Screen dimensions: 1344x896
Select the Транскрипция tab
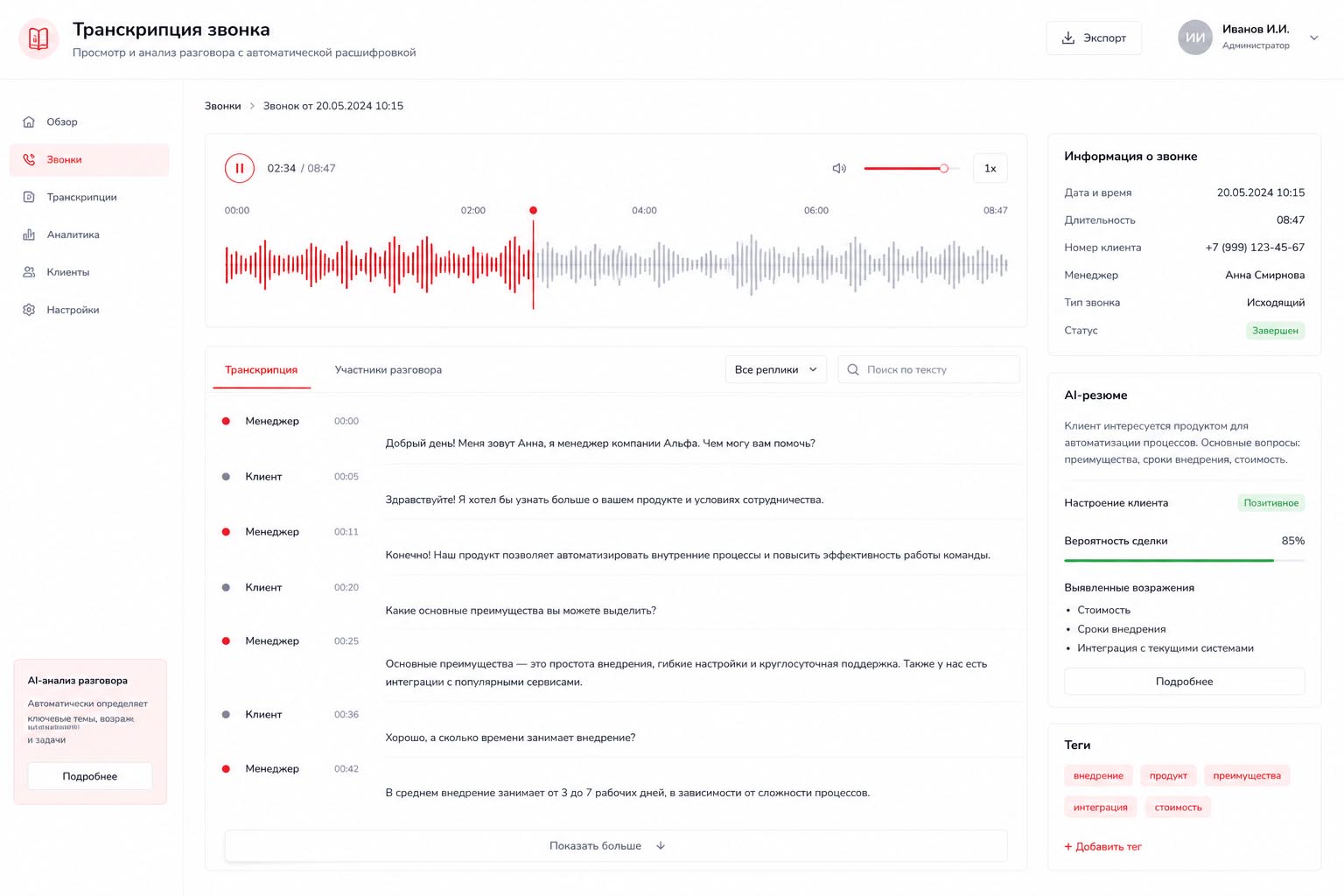tap(261, 369)
